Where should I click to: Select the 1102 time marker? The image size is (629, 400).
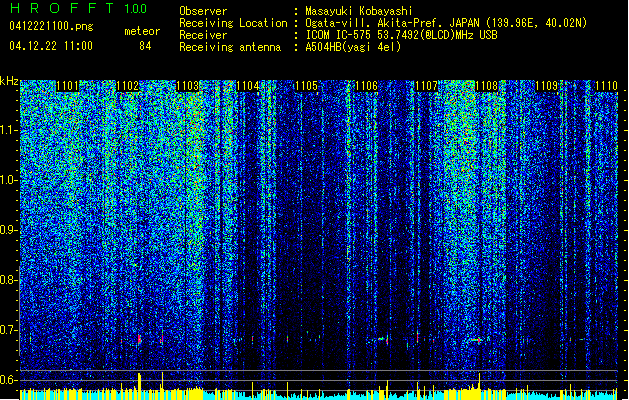(x=128, y=86)
